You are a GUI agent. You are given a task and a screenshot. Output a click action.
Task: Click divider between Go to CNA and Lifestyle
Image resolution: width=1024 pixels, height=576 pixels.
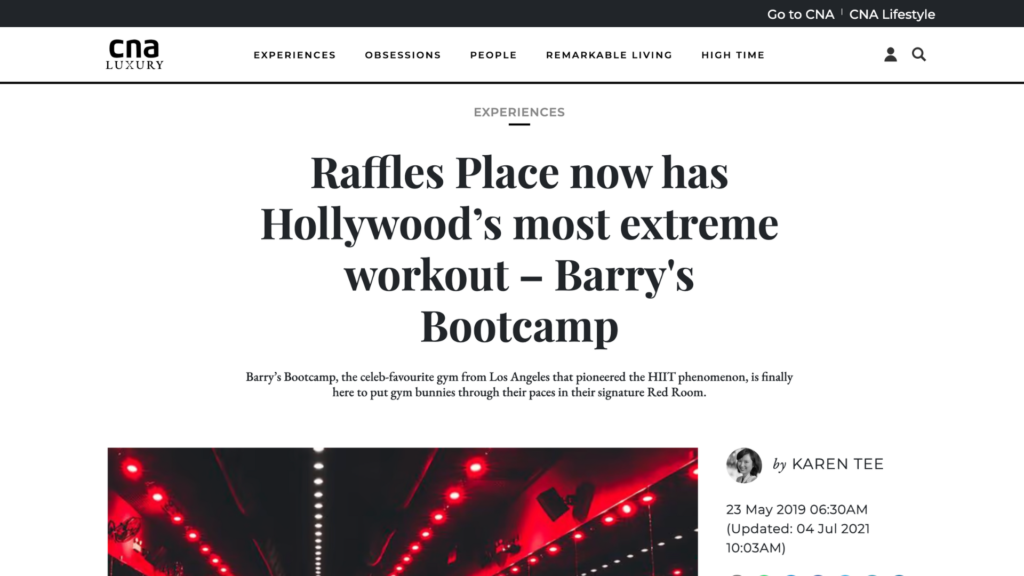(841, 14)
